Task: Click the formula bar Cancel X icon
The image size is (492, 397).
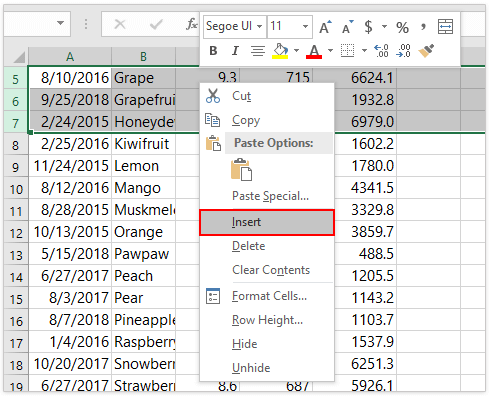Action: [120, 24]
